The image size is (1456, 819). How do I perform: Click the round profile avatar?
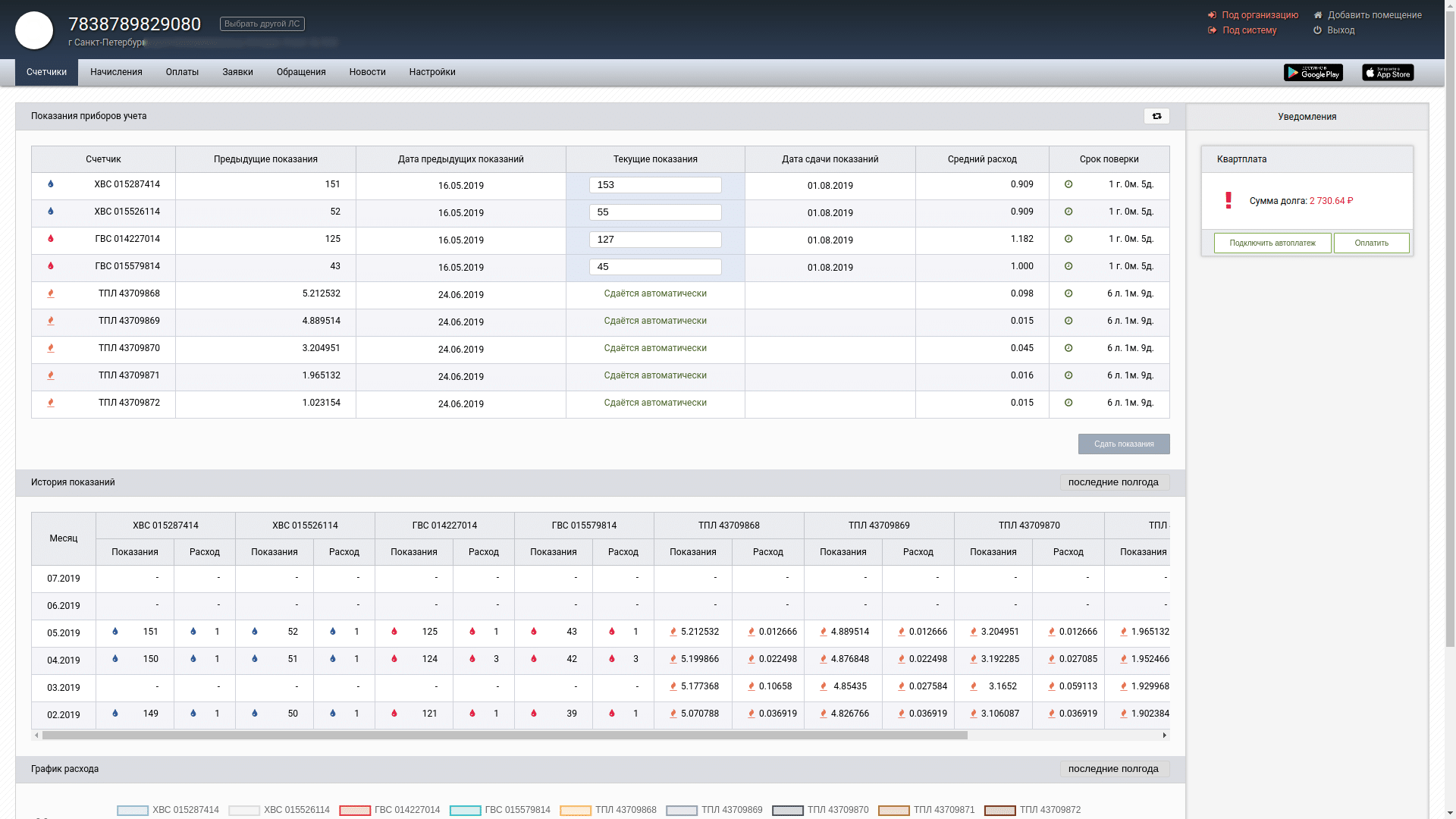[x=34, y=30]
